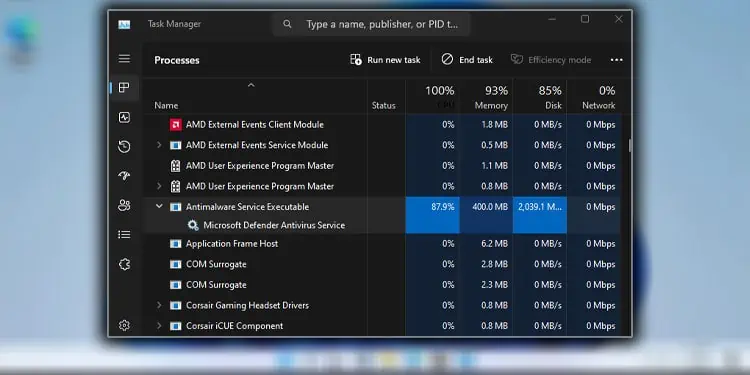Viewport: 750px width, 375px height.
Task: Expand Corsair Gaming Headset Drivers
Action: click(159, 305)
